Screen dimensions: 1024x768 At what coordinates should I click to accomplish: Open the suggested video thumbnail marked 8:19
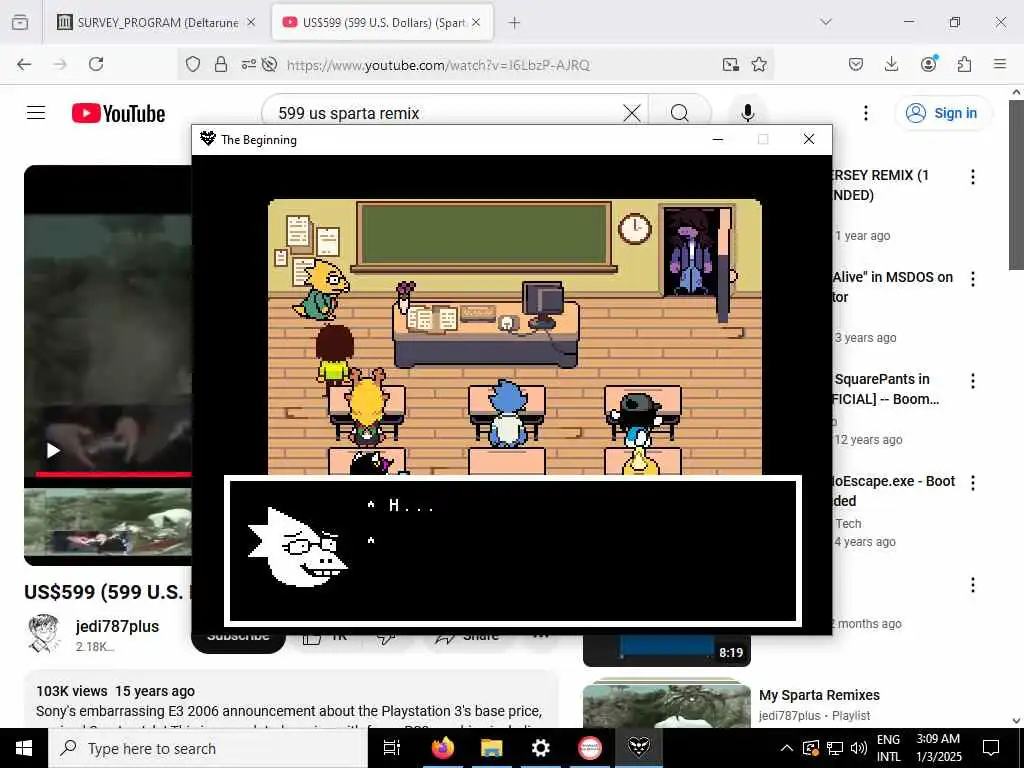point(667,650)
